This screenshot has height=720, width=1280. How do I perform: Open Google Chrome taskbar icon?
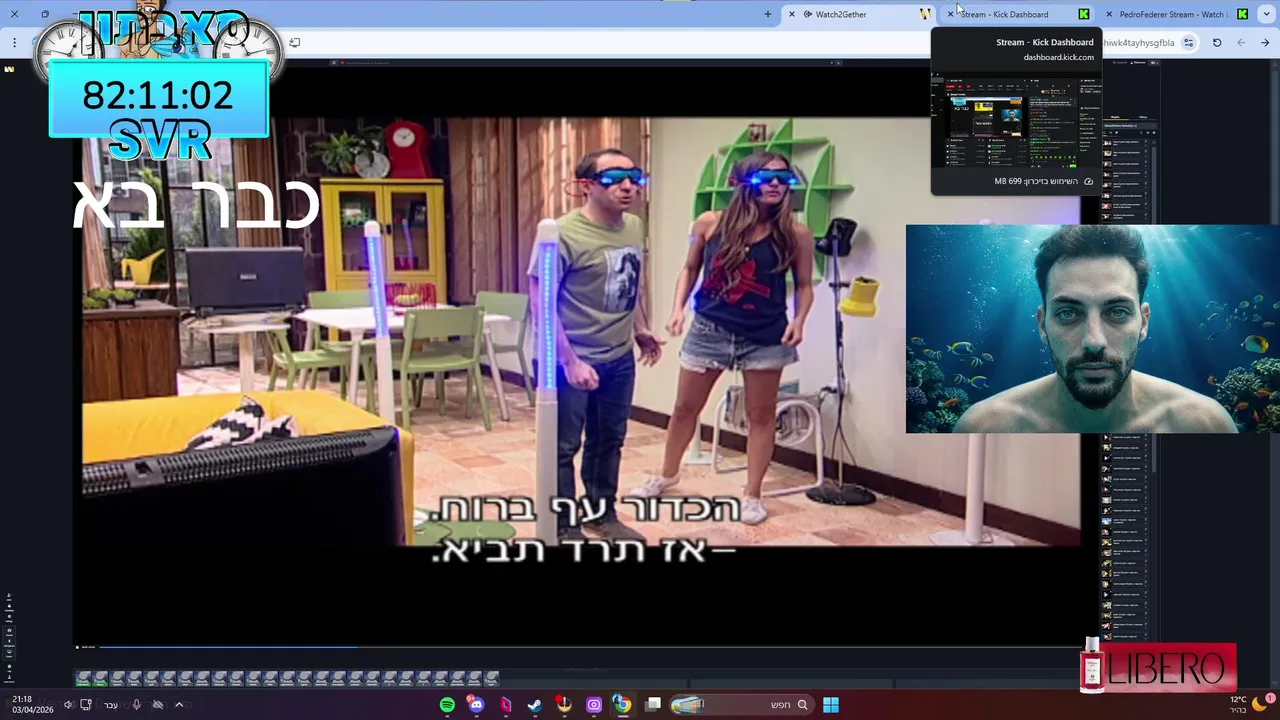622,705
